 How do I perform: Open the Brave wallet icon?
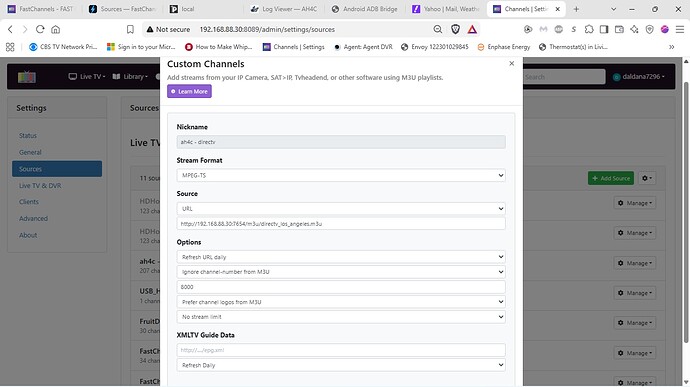619,29
